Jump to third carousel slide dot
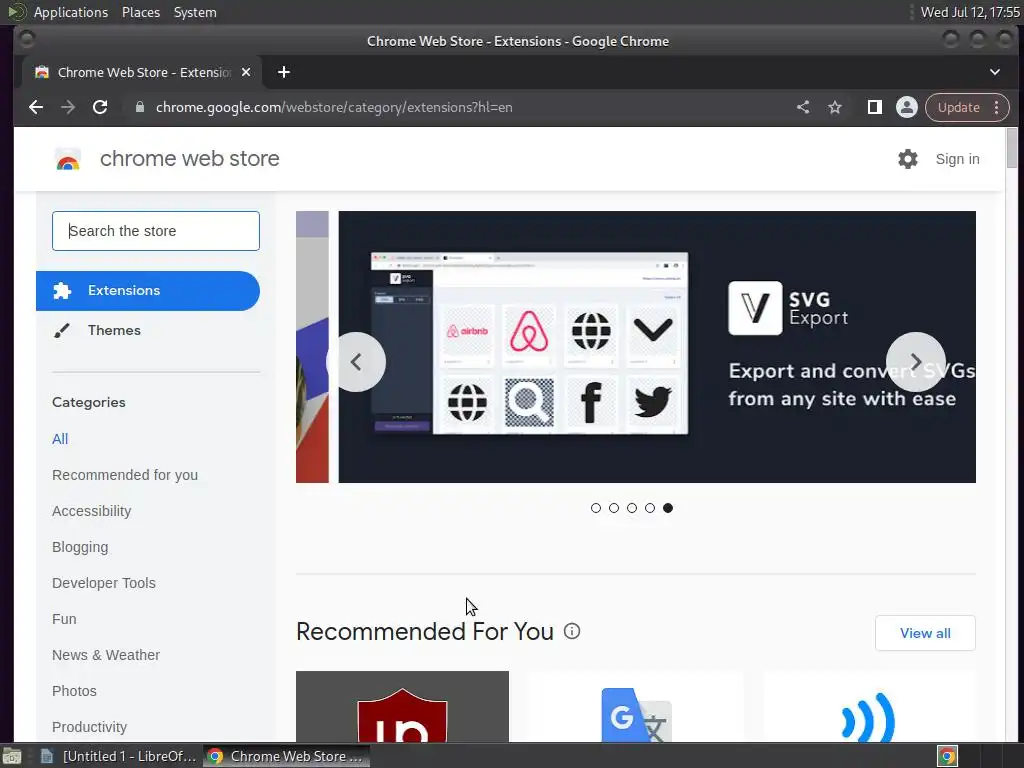Screen dimensions: 1024x768 632,508
